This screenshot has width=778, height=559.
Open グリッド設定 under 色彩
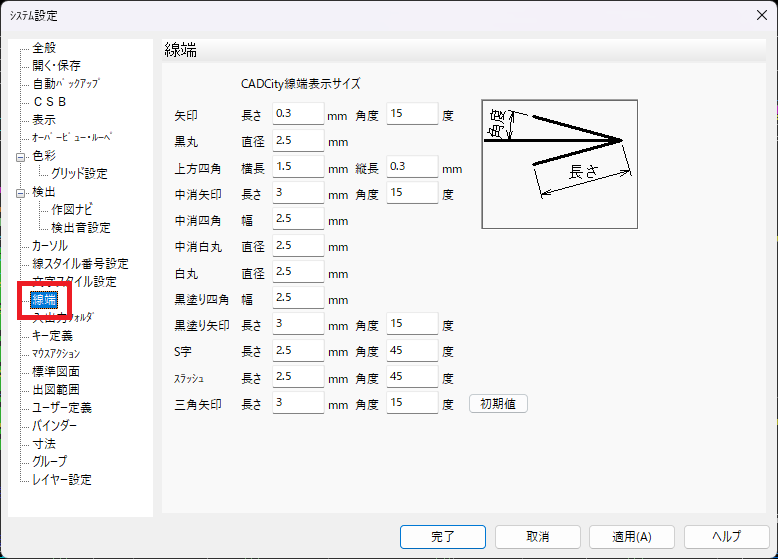click(79, 174)
